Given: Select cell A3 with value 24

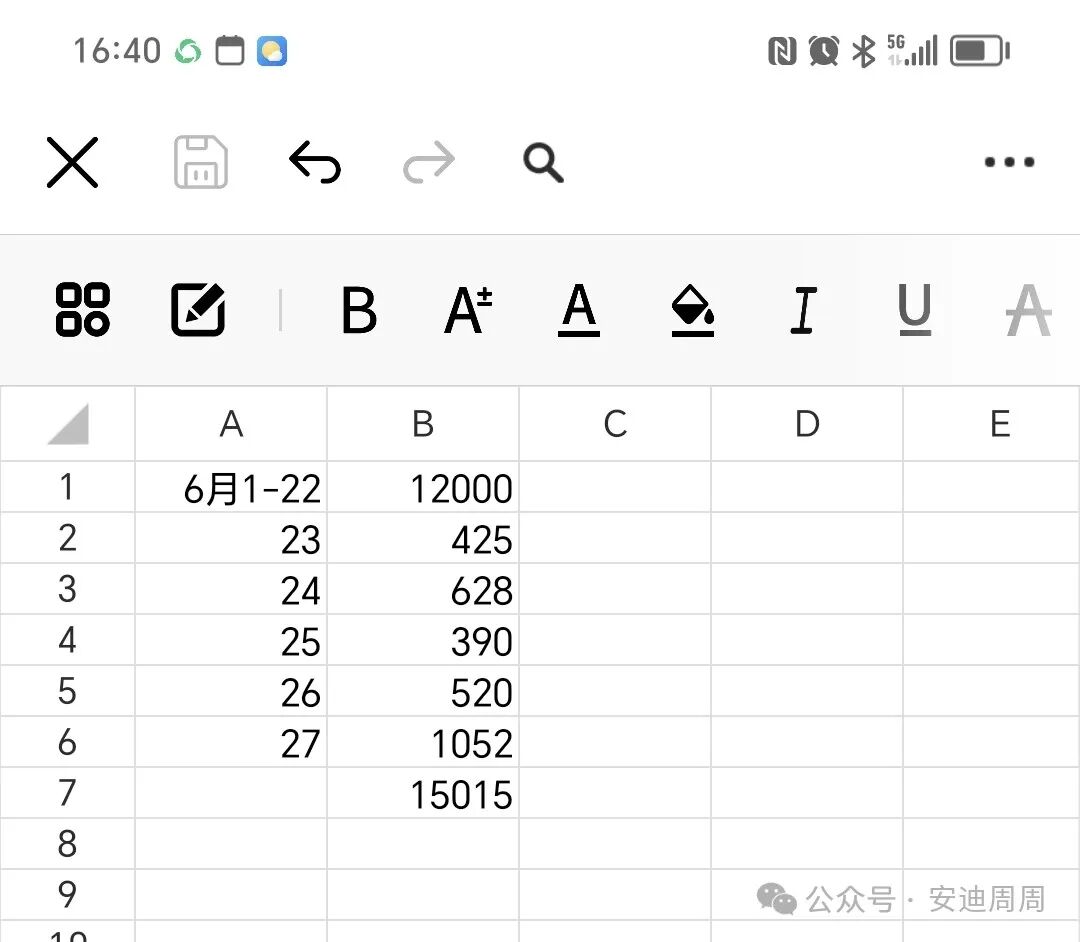Looking at the screenshot, I should (231, 589).
